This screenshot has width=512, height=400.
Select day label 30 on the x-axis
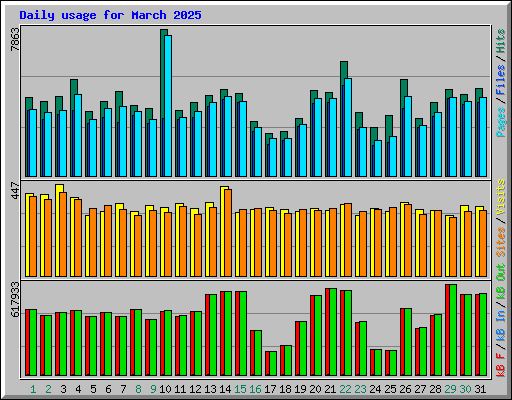tap(465, 389)
